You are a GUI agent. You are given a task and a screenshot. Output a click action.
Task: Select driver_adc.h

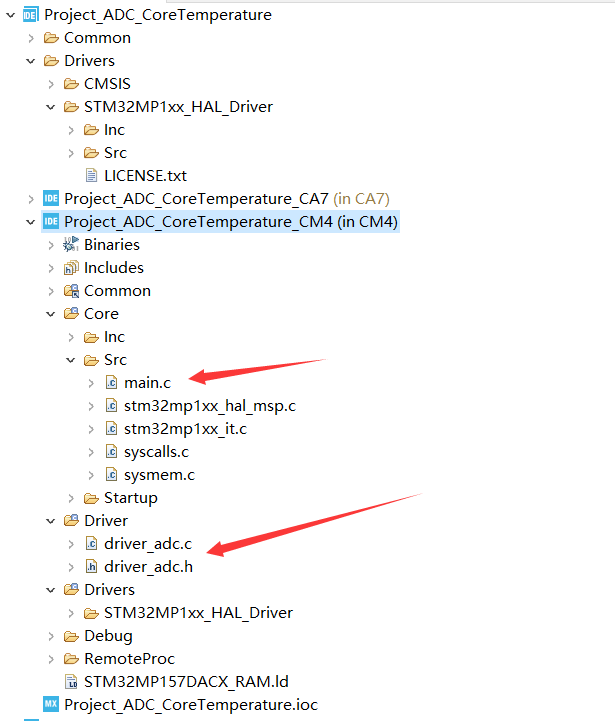pos(148,567)
